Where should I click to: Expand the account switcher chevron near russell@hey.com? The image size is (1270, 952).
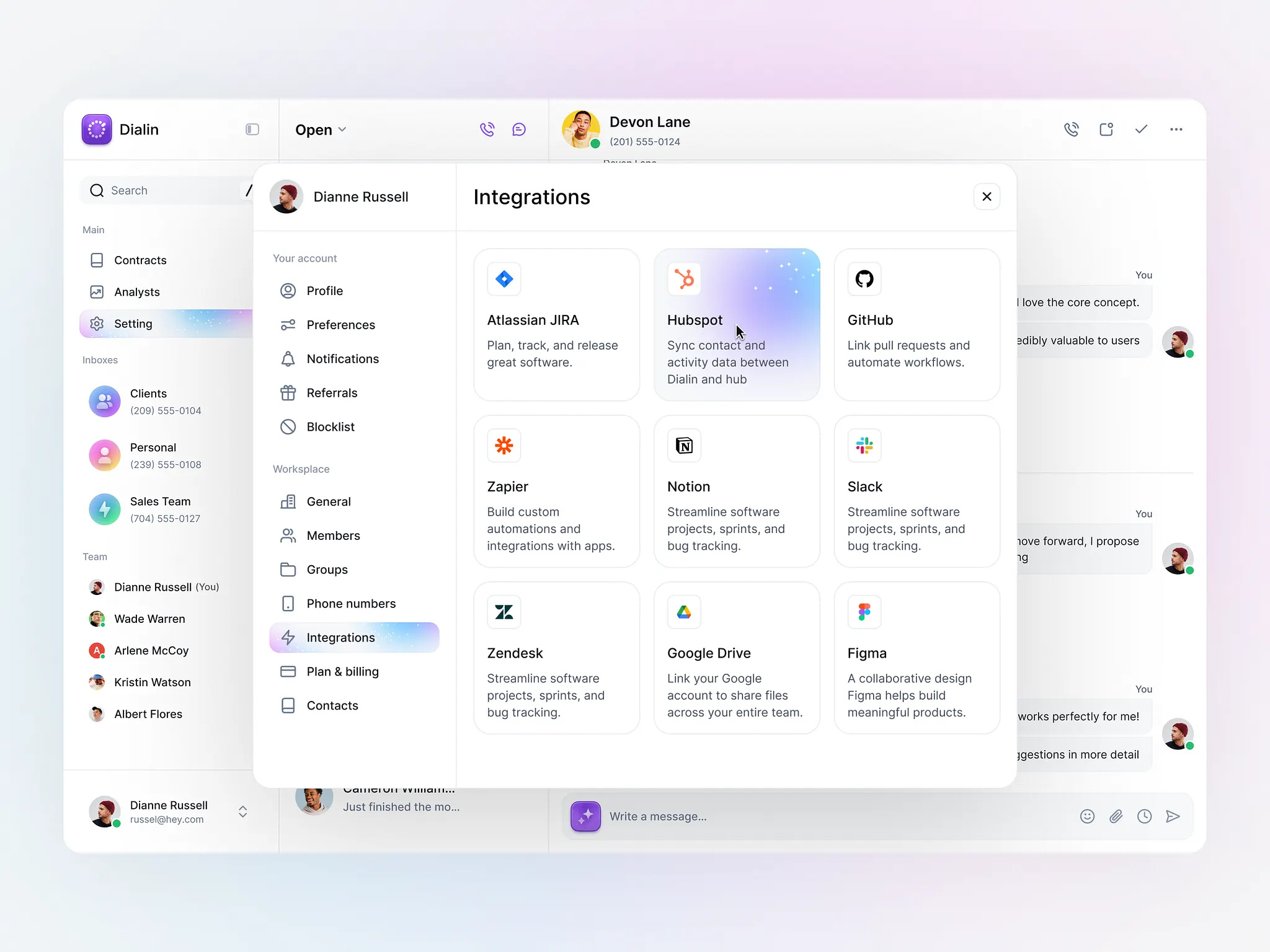coord(242,811)
